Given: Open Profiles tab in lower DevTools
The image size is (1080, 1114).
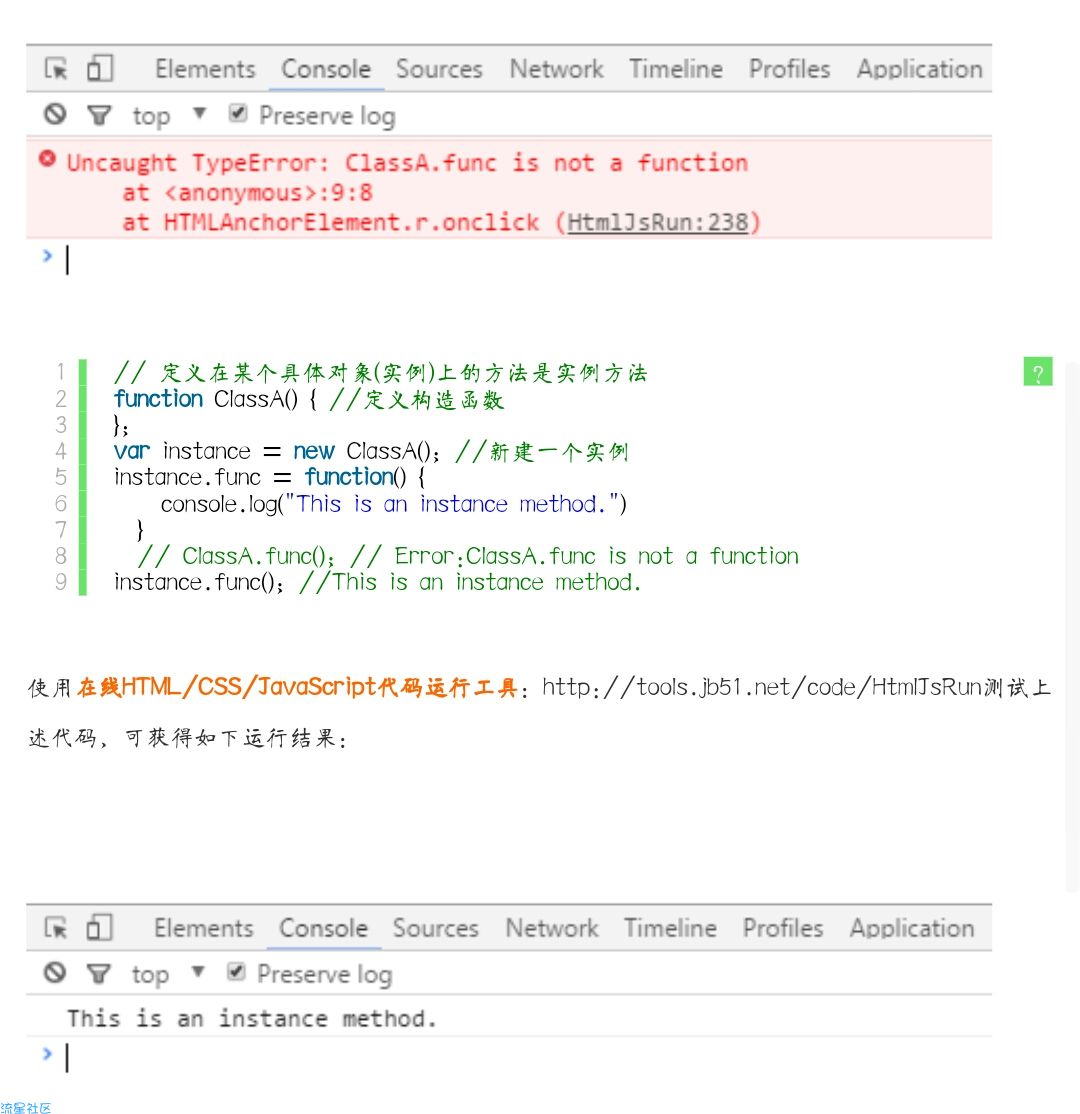Looking at the screenshot, I should click(x=783, y=928).
